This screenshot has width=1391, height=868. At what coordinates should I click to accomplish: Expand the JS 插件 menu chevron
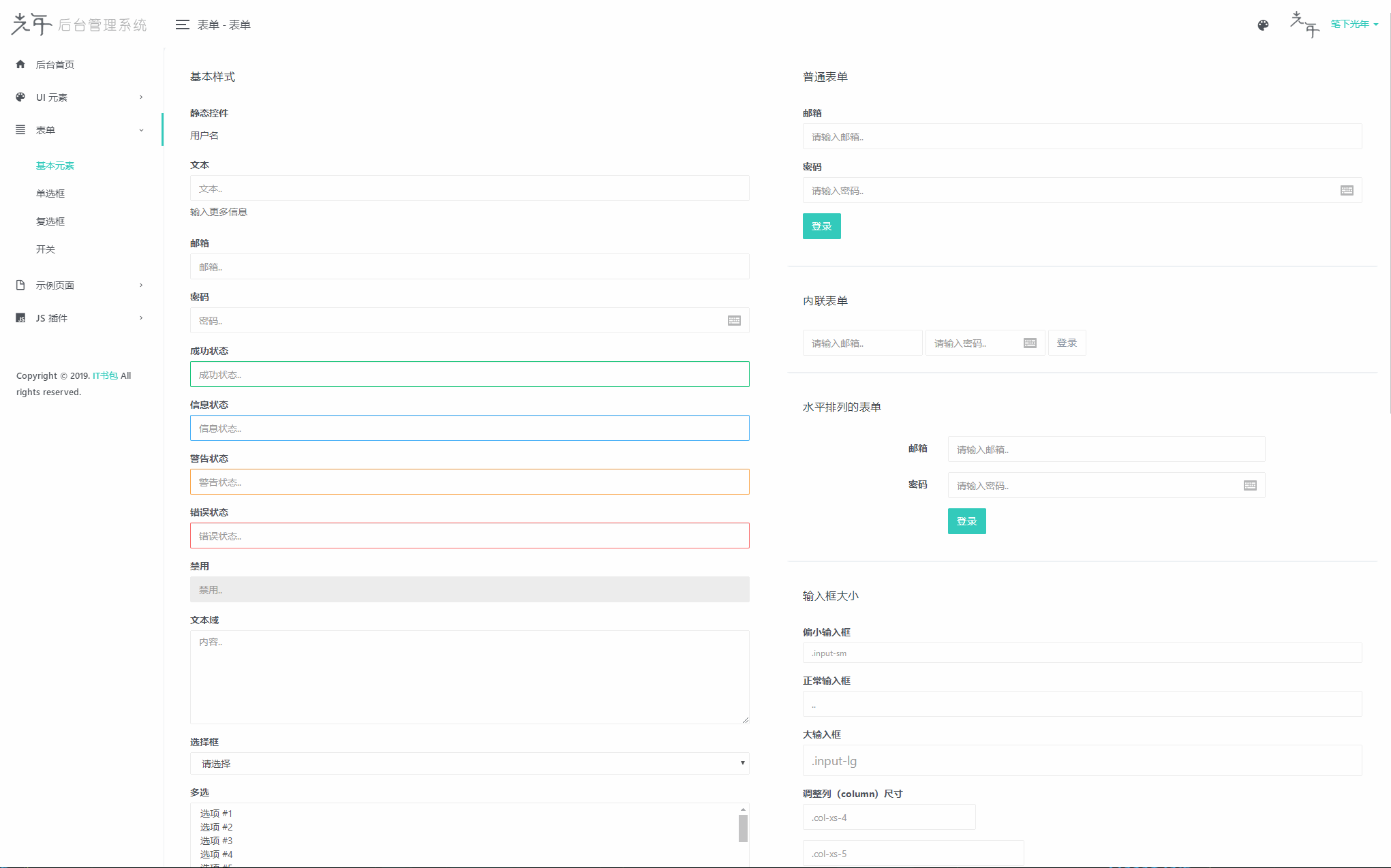[x=141, y=317]
